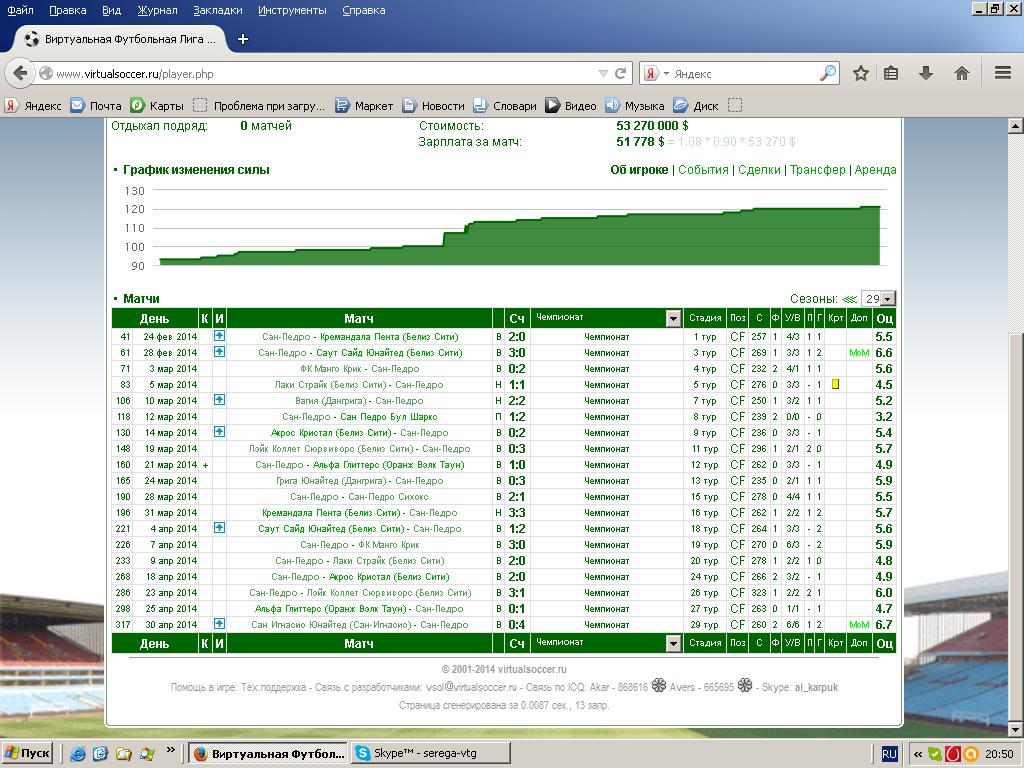Expand quick launch overflow chevron
The width and height of the screenshot is (1024, 768).
tap(170, 750)
